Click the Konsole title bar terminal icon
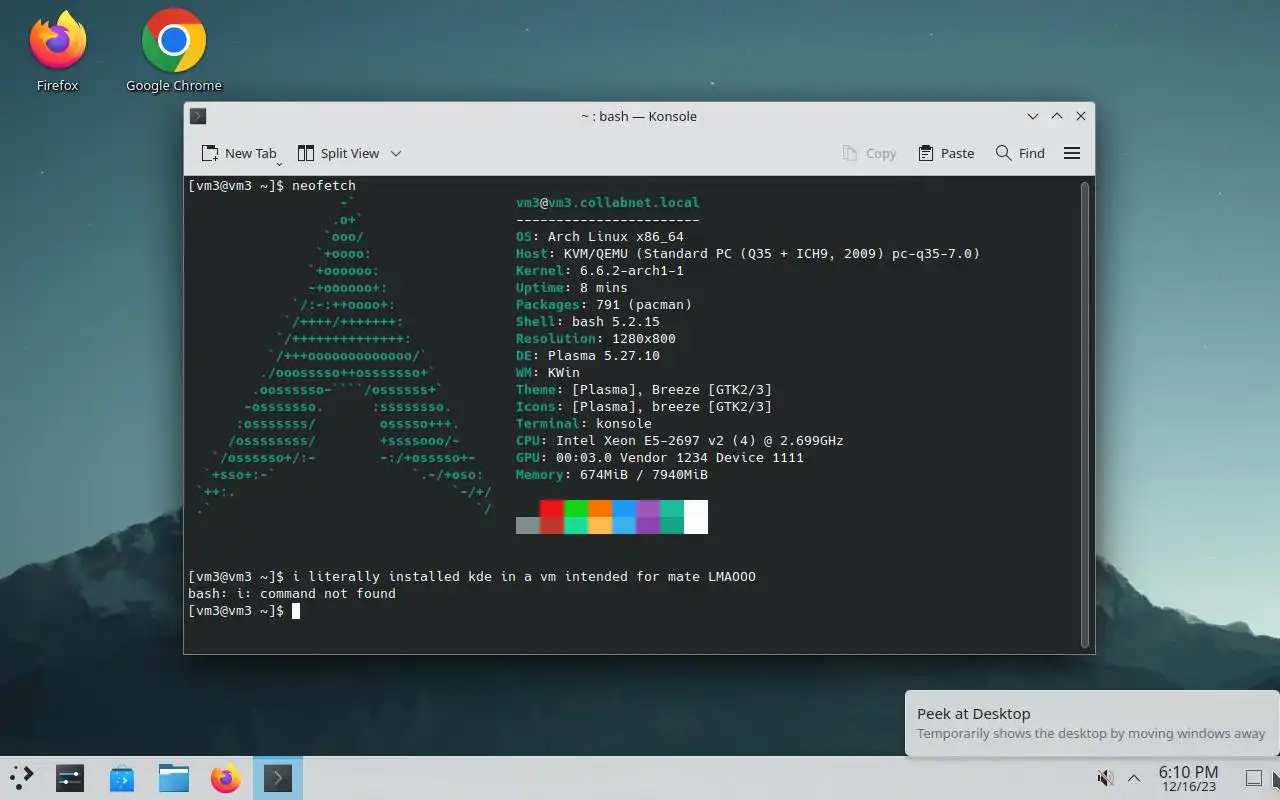This screenshot has width=1280, height=800. tap(198, 116)
